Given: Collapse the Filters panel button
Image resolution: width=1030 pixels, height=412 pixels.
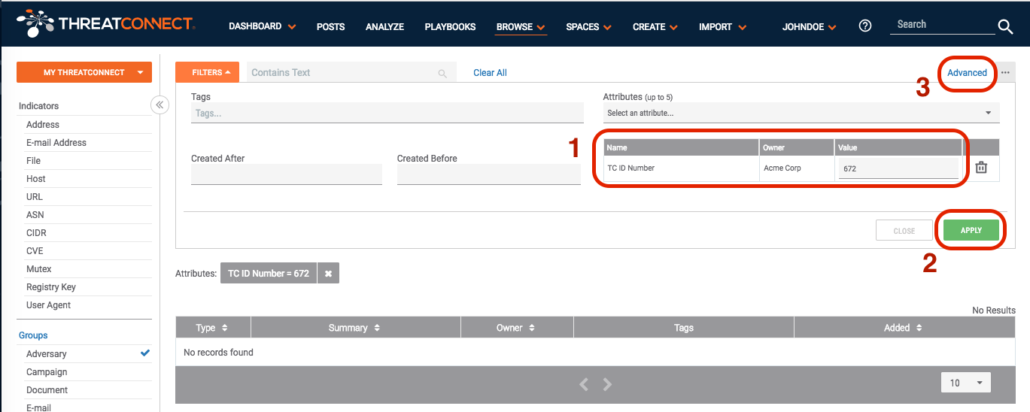Looking at the screenshot, I should (x=208, y=72).
